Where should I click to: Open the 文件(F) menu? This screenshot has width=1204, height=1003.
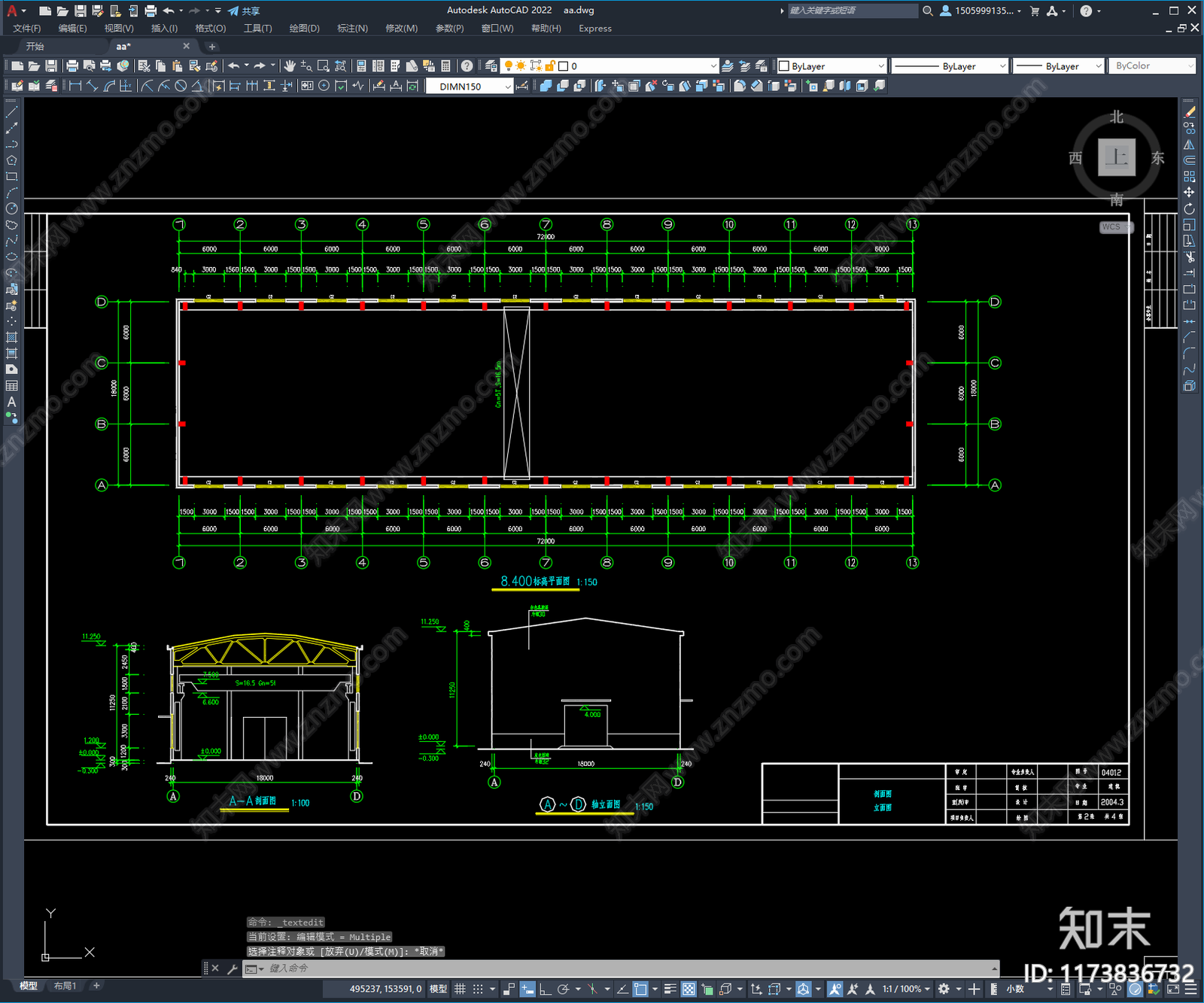[26, 29]
